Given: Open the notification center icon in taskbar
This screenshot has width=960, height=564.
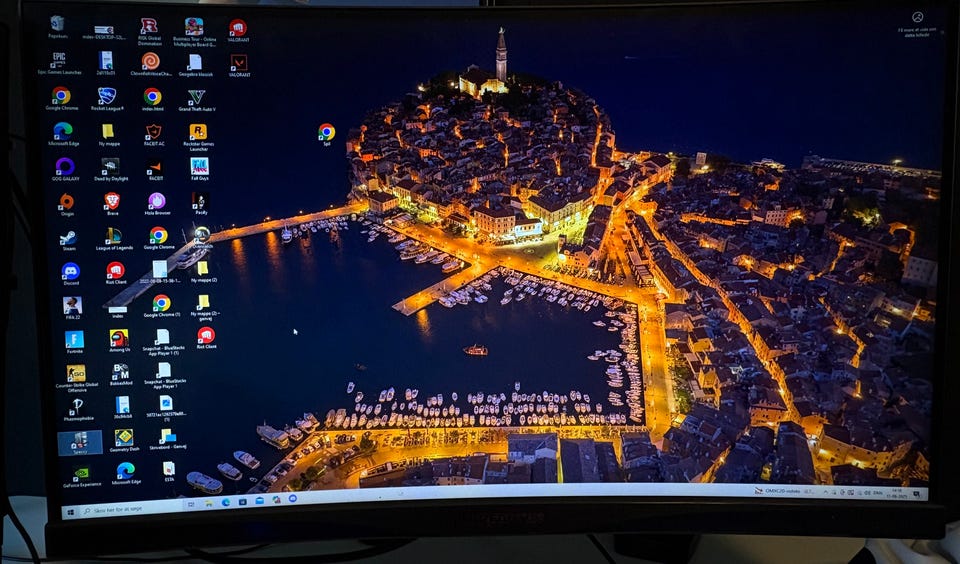Looking at the screenshot, I should (917, 492).
